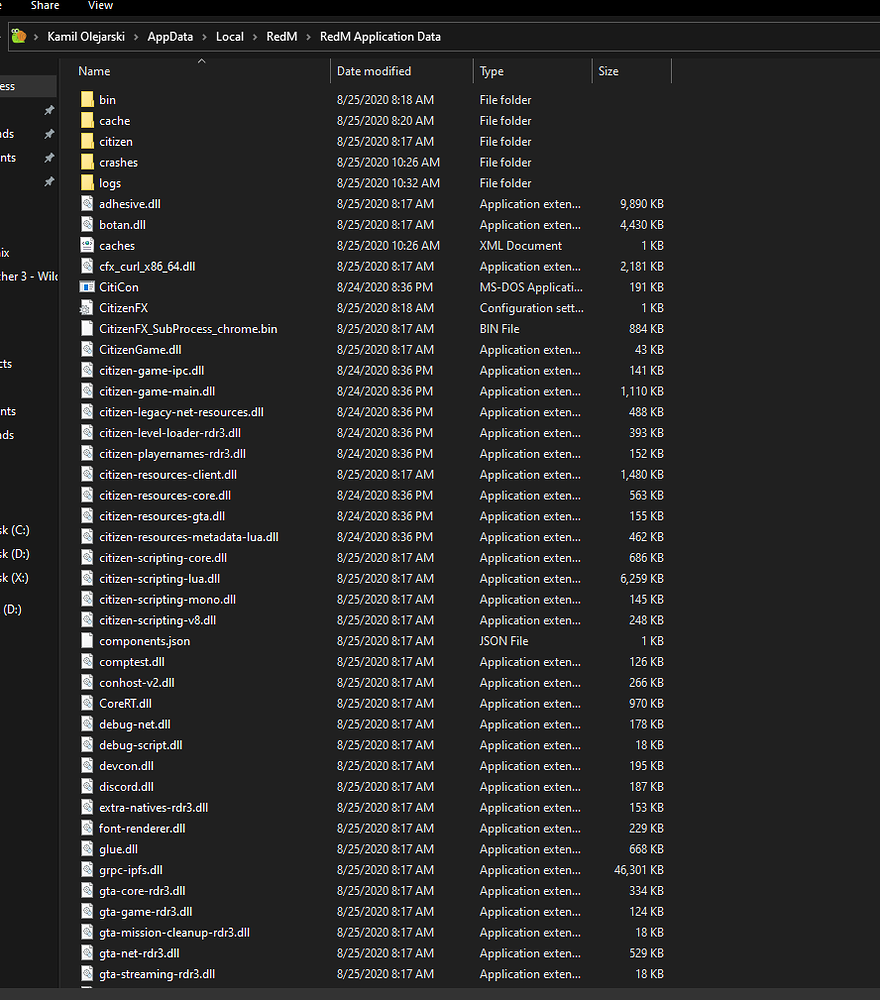Open the crashes folder icon
The height and width of the screenshot is (1000, 880).
click(x=88, y=161)
